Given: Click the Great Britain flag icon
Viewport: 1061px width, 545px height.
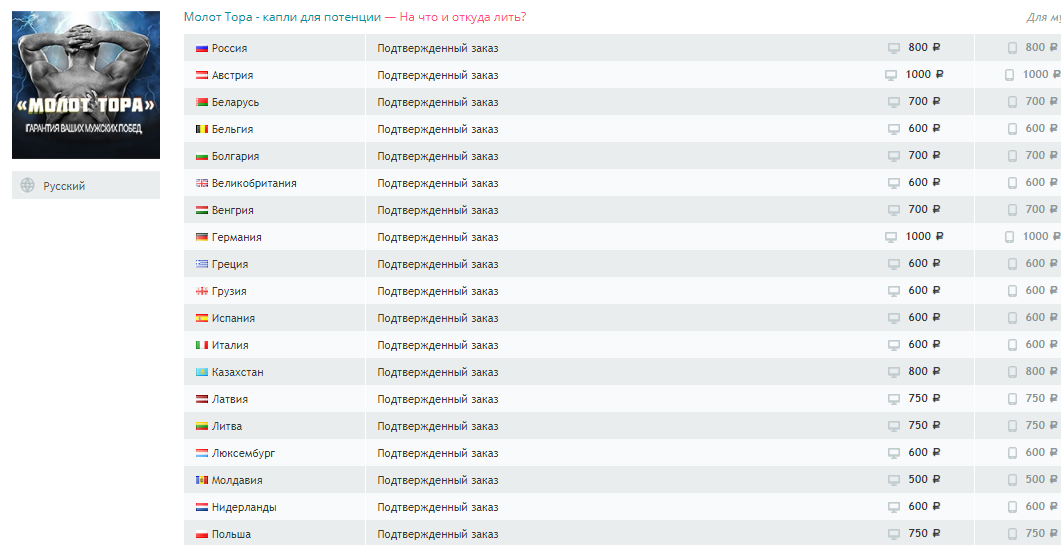Looking at the screenshot, I should tap(201, 183).
